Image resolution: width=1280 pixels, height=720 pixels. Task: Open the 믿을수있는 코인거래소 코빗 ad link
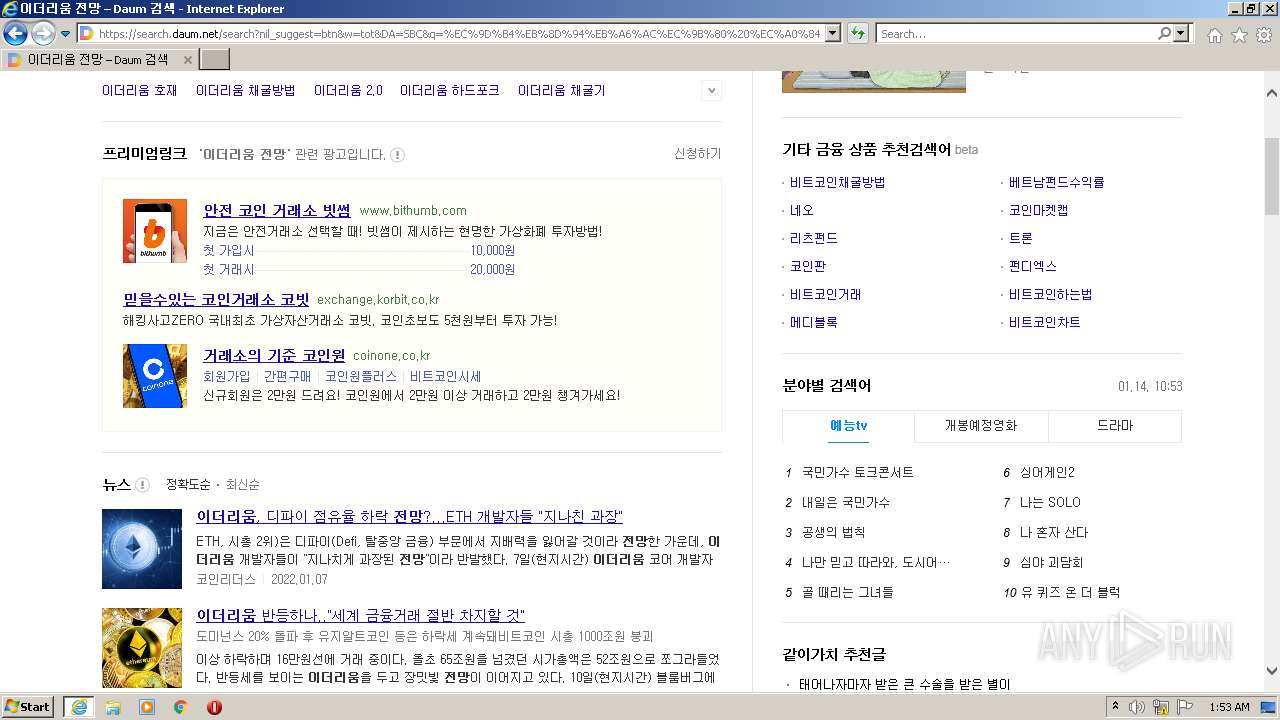216,299
